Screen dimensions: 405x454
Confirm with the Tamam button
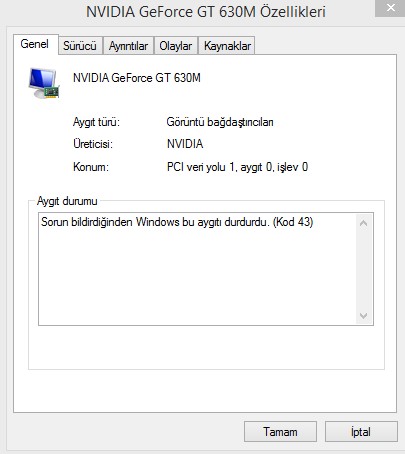pyautogui.click(x=280, y=432)
